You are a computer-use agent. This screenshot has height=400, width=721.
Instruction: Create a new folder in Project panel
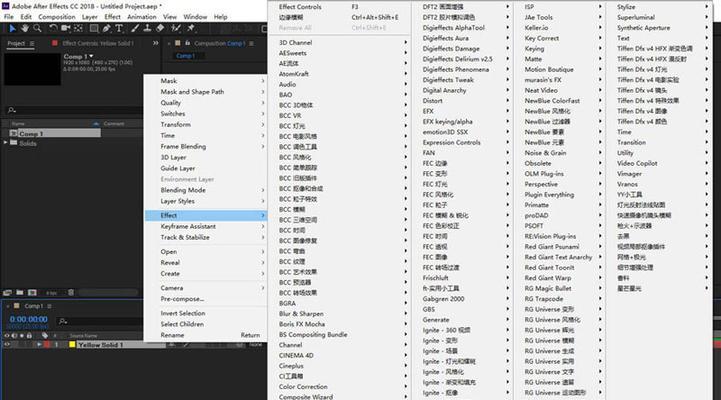[x=20, y=292]
